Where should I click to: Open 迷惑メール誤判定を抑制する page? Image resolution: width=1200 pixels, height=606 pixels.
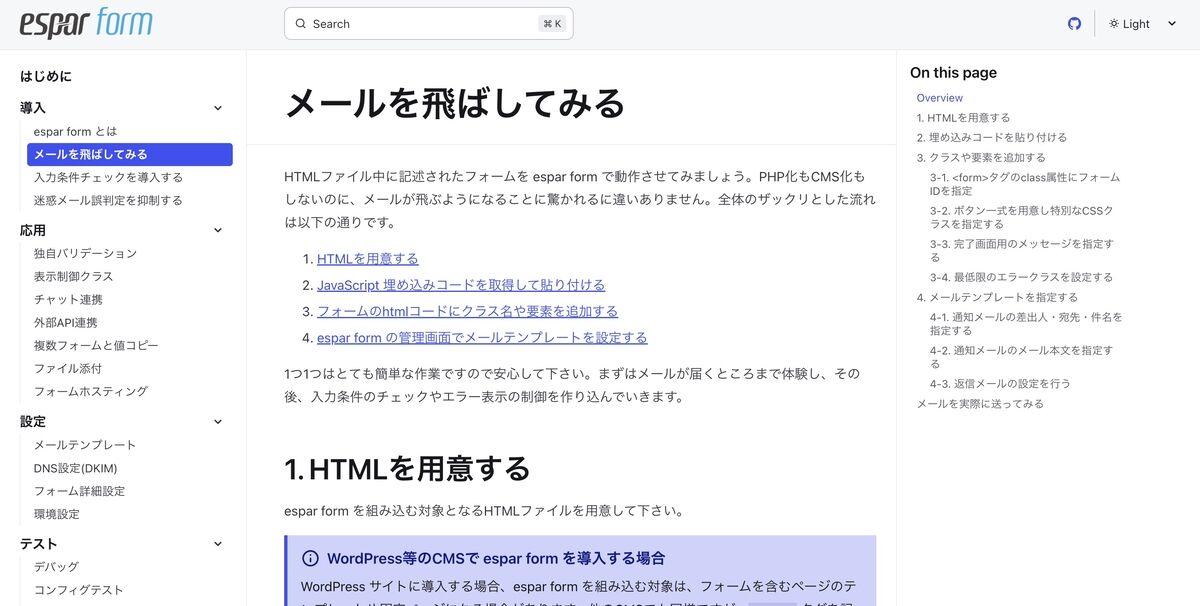tap(108, 200)
